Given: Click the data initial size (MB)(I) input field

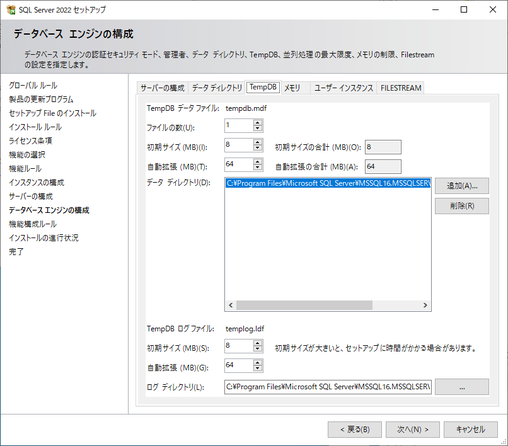Looking at the screenshot, I should [239, 145].
